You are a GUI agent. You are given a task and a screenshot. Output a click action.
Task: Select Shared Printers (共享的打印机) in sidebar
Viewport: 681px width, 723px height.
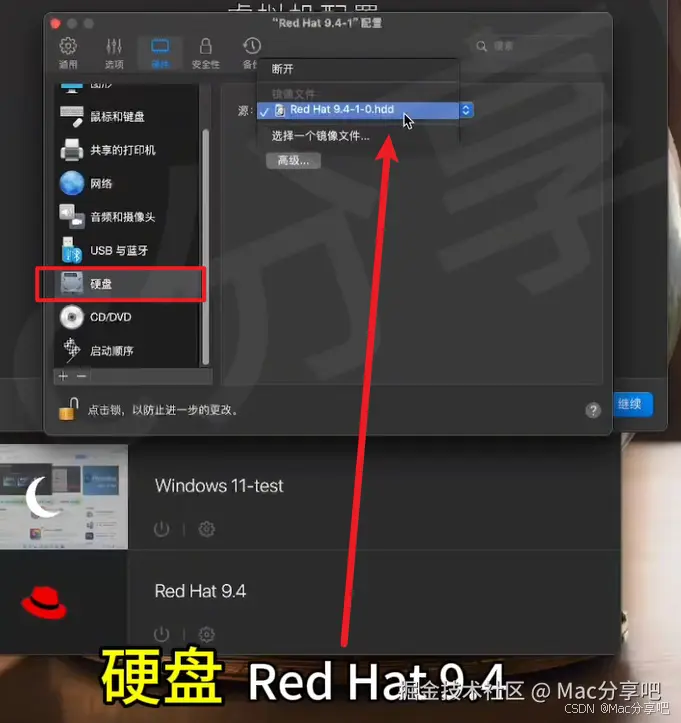pyautogui.click(x=126, y=150)
